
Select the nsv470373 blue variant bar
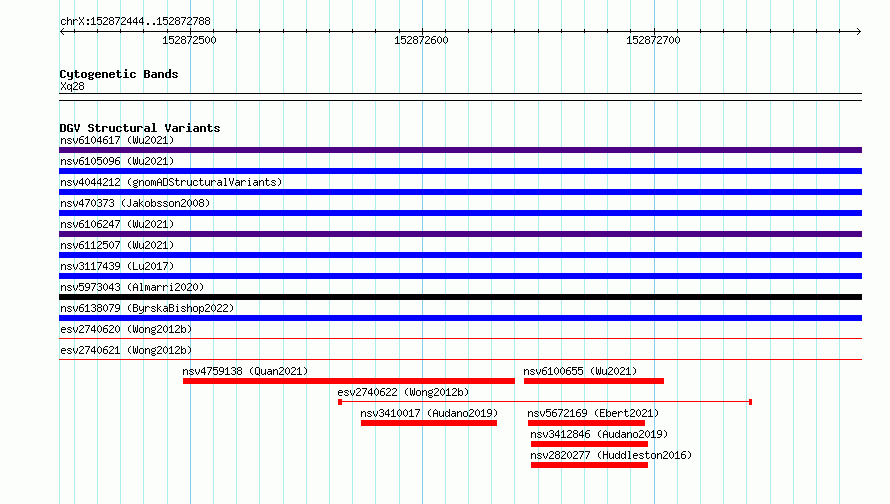(460, 213)
